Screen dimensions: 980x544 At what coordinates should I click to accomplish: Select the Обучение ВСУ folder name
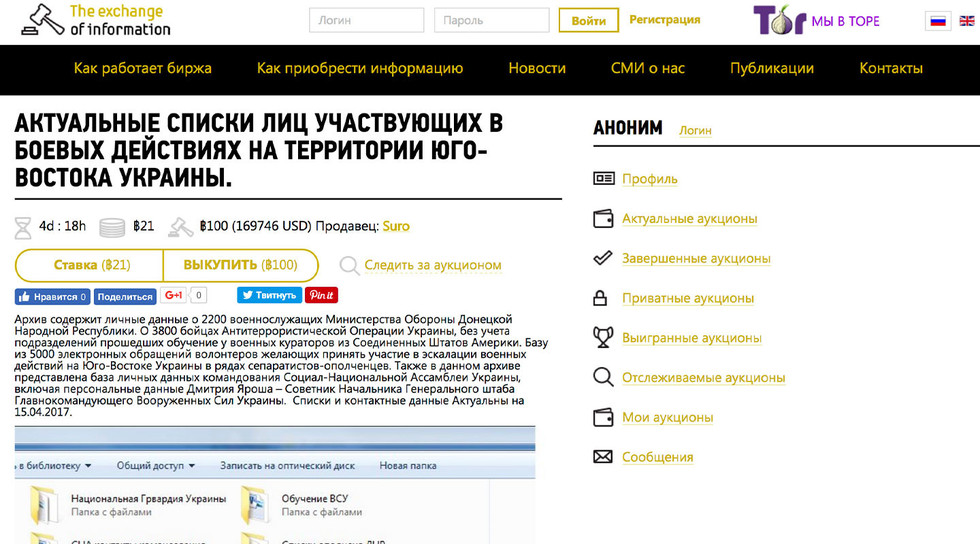click(x=314, y=499)
